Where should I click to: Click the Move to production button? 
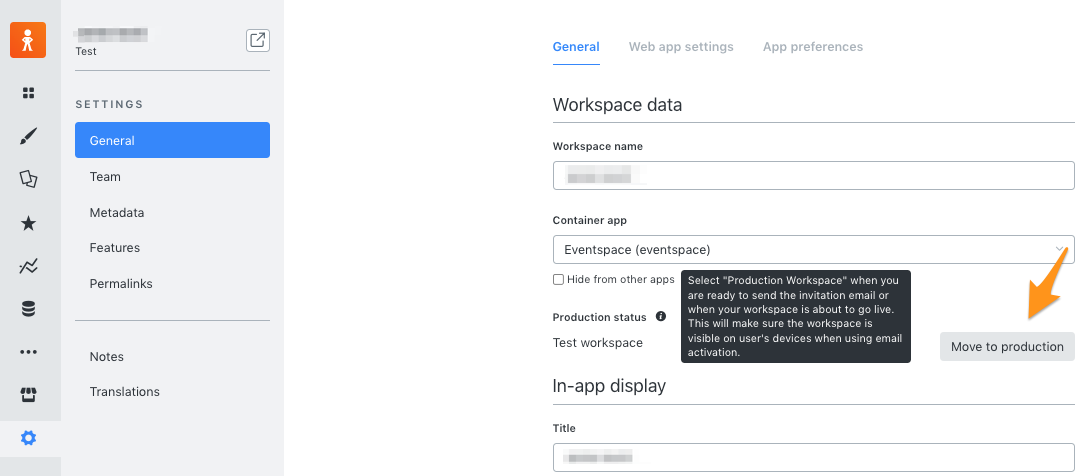click(1007, 346)
